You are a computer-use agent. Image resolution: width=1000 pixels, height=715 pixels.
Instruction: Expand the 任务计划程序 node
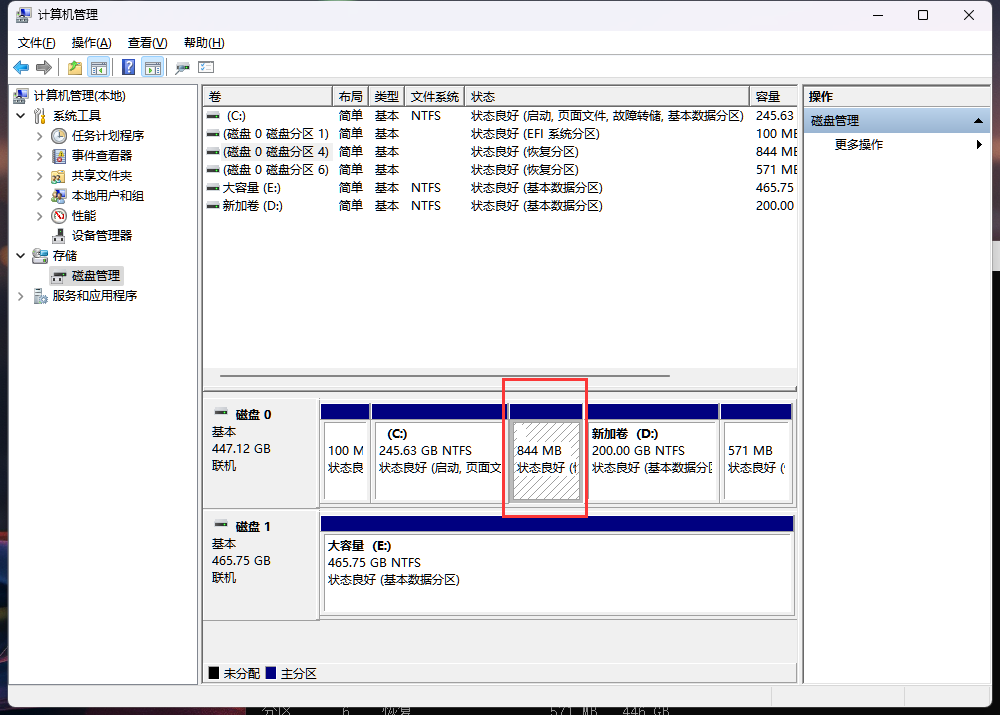point(39,136)
